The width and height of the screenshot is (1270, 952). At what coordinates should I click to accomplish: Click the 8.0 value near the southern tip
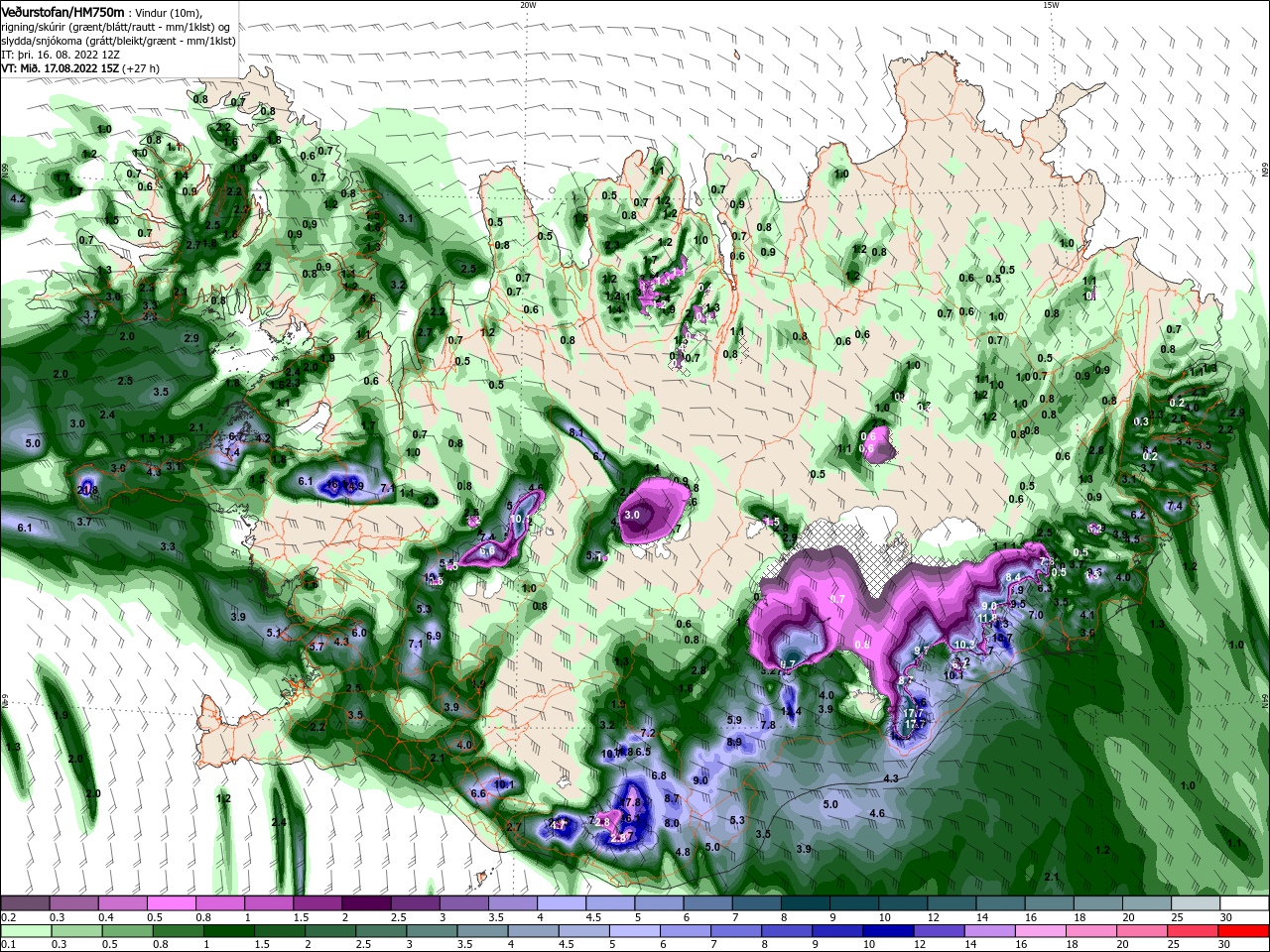coord(672,823)
